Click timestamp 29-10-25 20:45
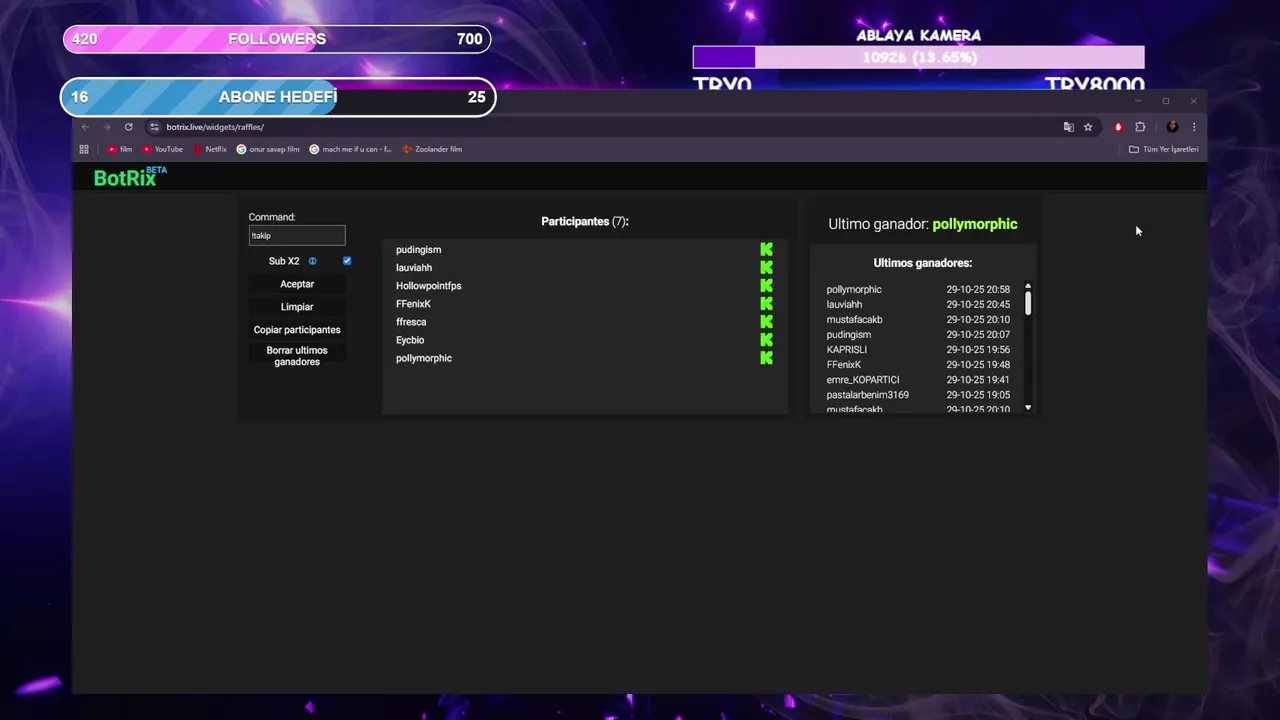The height and width of the screenshot is (720, 1280). click(978, 305)
